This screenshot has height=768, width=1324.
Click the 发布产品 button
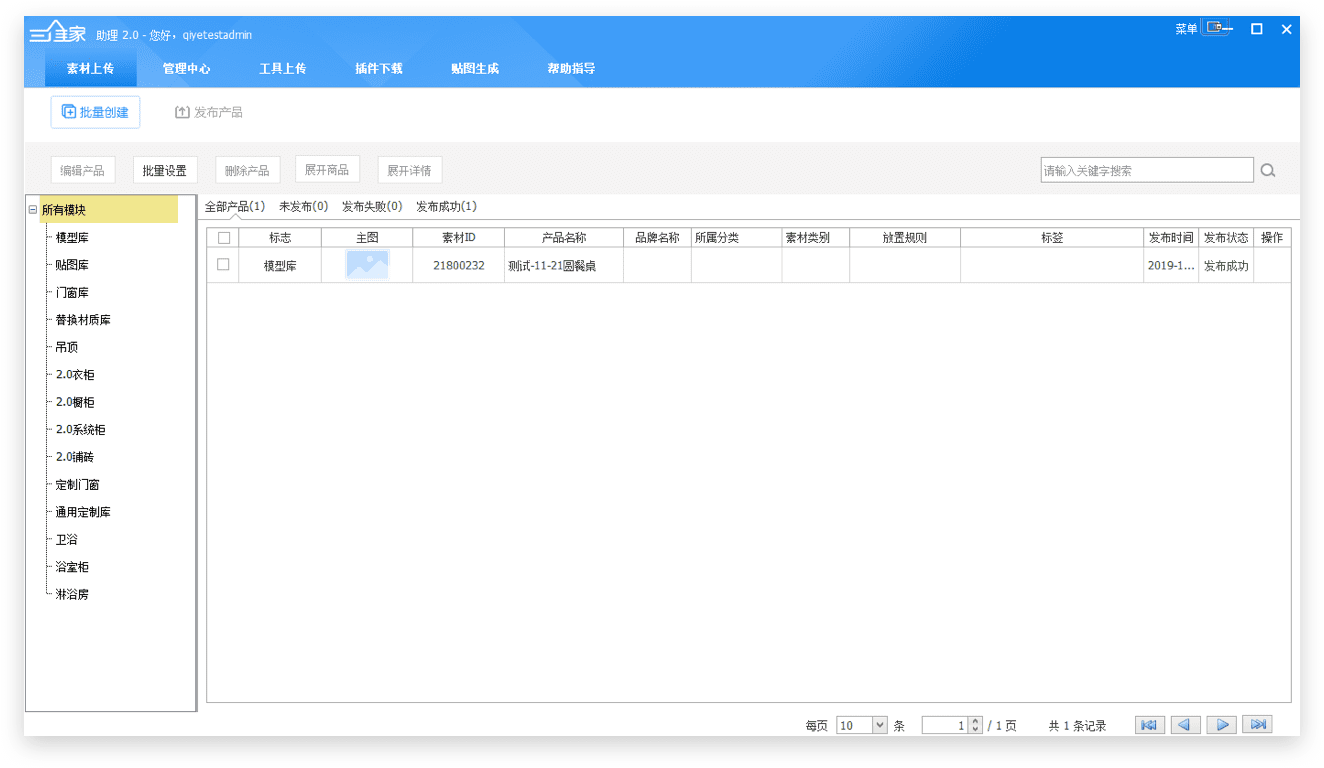coord(209,112)
